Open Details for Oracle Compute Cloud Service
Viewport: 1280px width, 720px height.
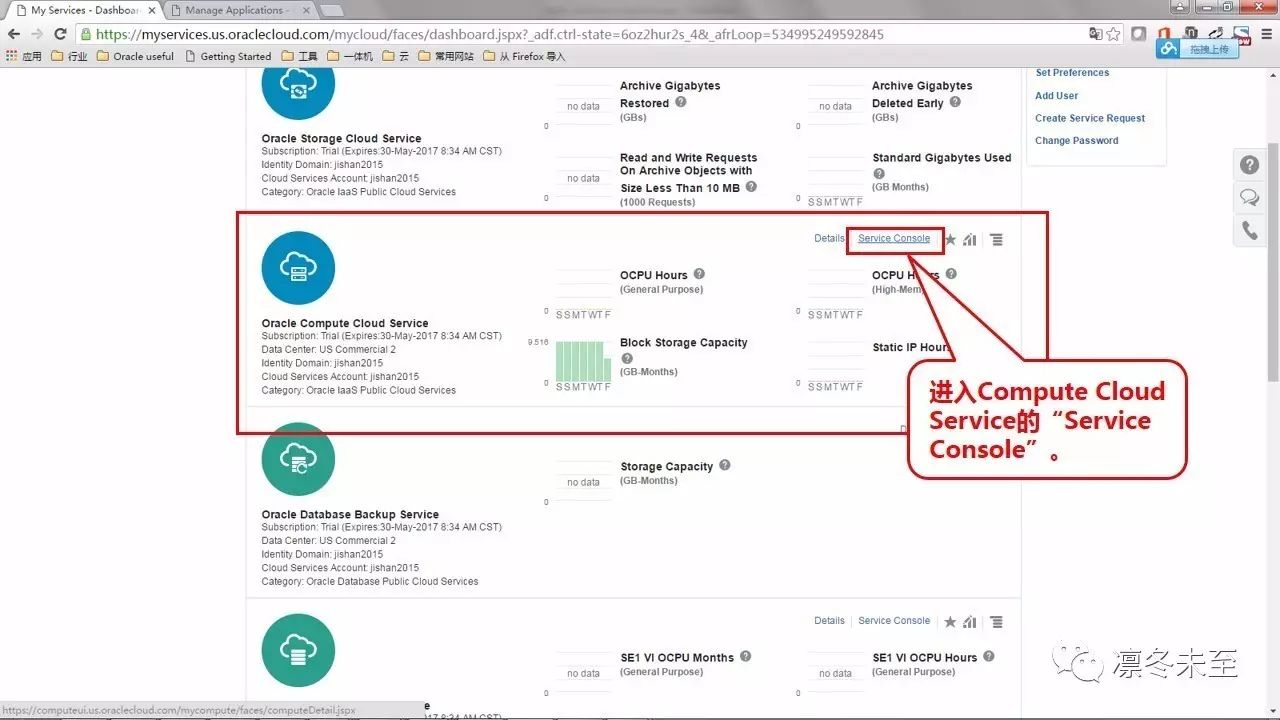tap(829, 239)
